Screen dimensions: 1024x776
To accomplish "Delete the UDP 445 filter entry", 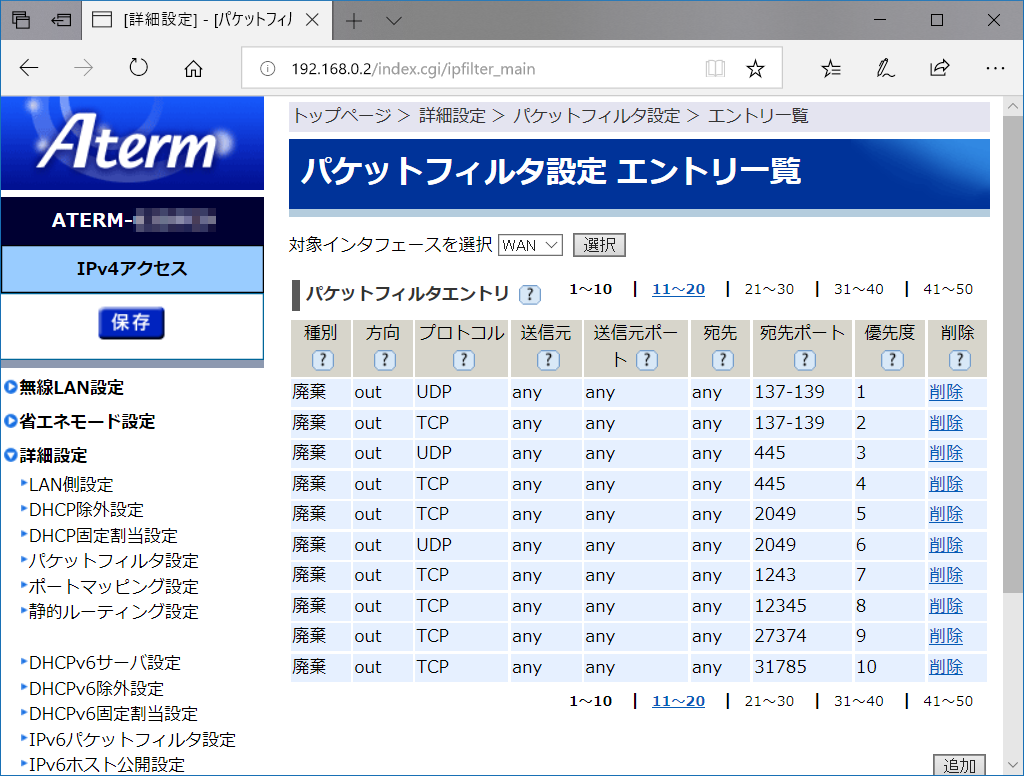I will coord(946,453).
